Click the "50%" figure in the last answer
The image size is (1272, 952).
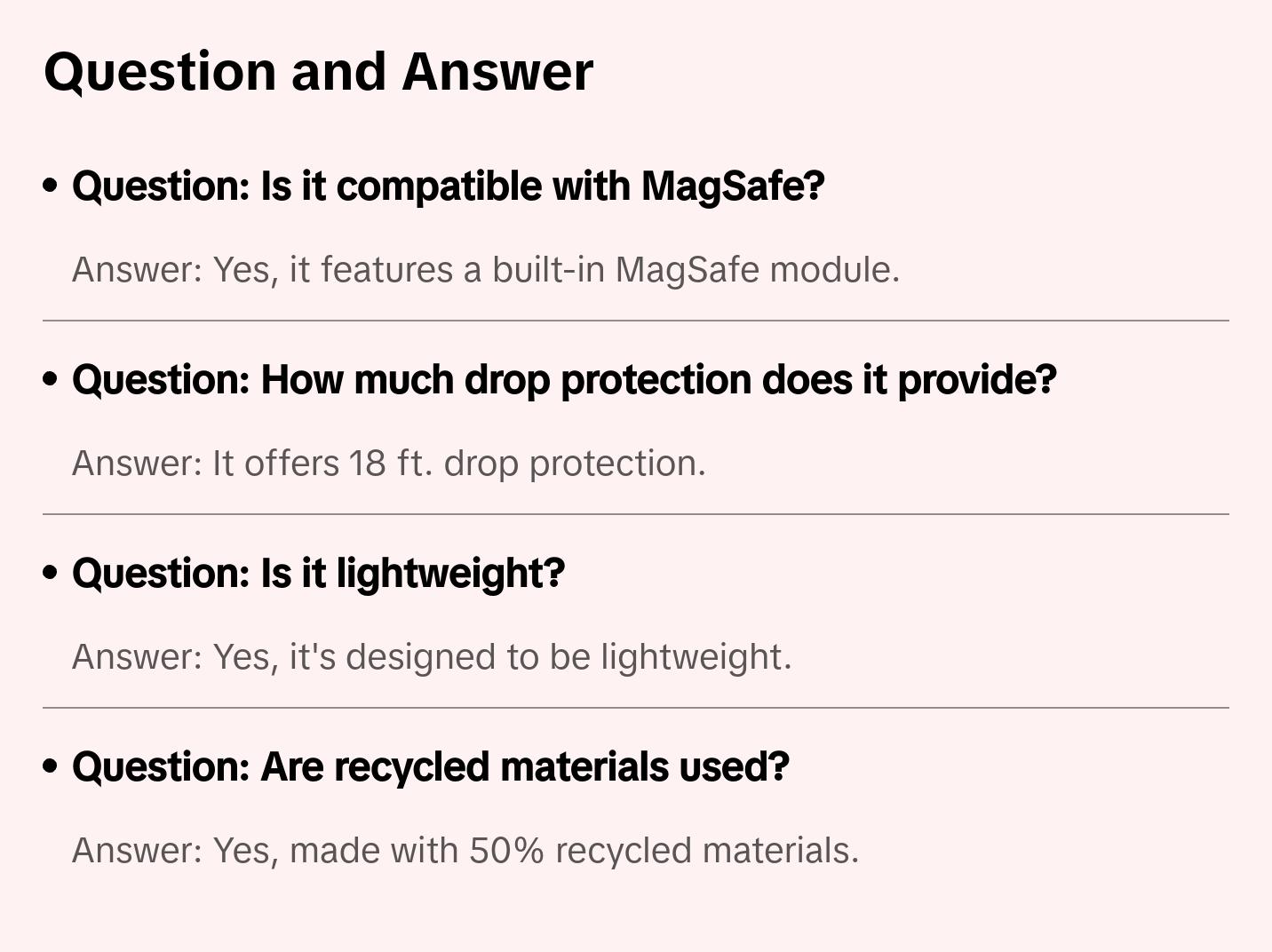pyautogui.click(x=506, y=851)
